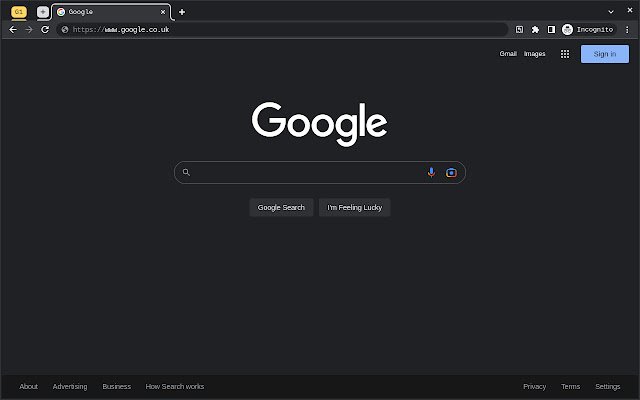The height and width of the screenshot is (400, 640).
Task: Click the screenshot capture icon in toolbar
Action: coord(519,29)
